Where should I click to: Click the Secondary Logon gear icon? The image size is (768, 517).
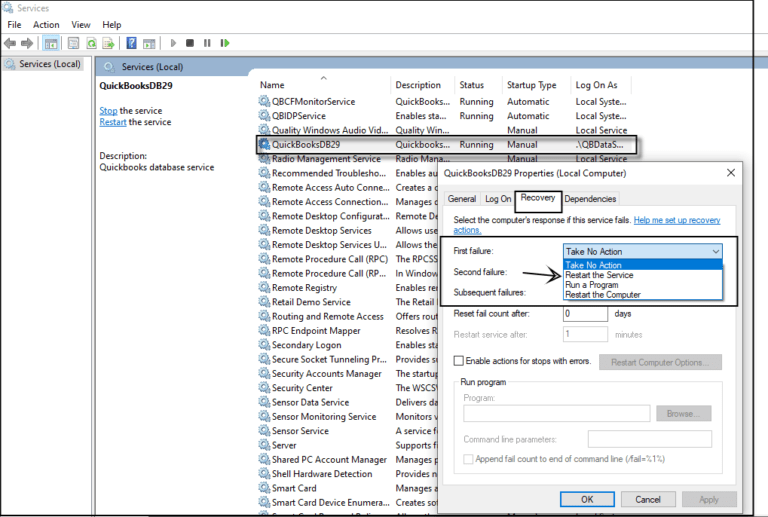264,345
